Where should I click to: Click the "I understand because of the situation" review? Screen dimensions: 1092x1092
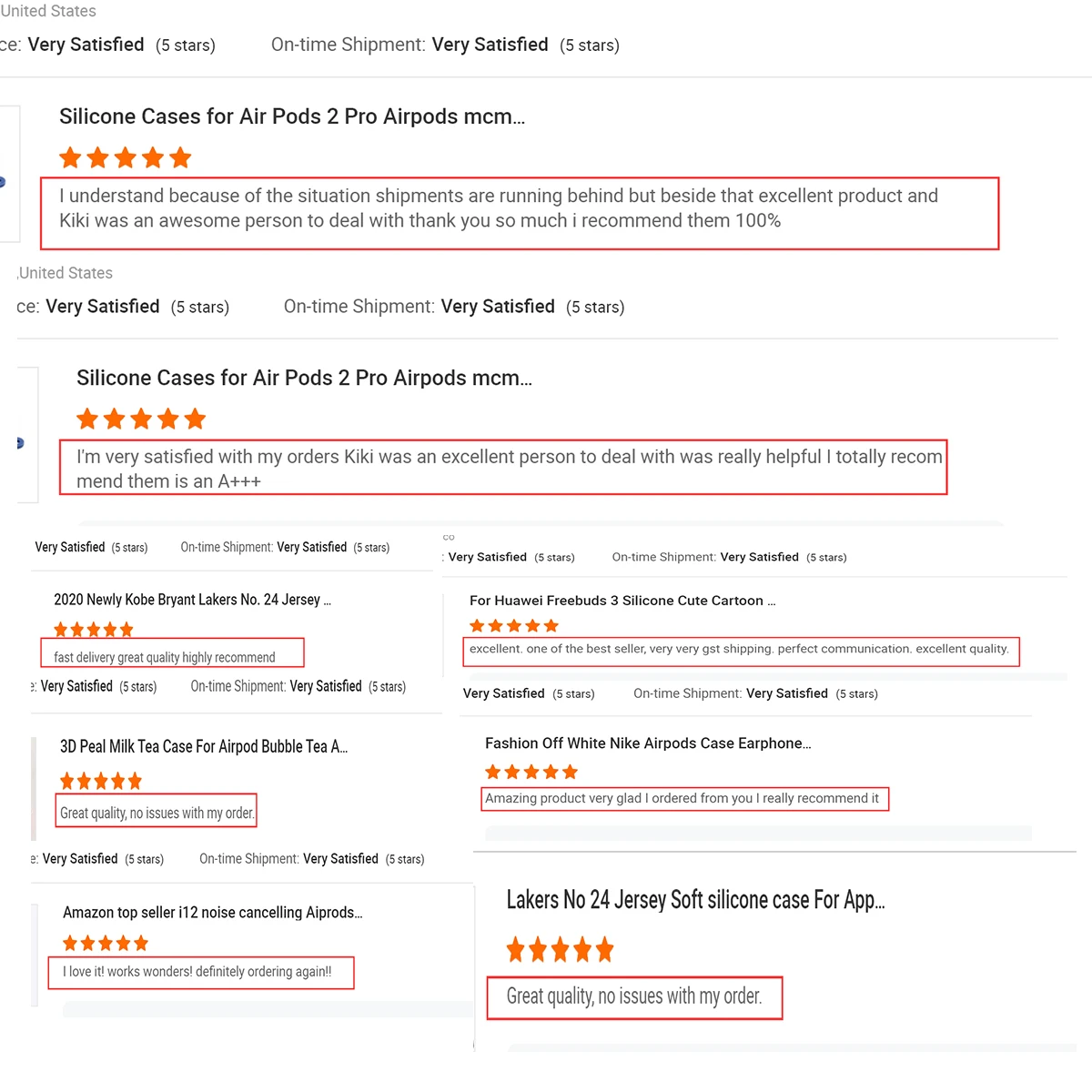pos(499,208)
